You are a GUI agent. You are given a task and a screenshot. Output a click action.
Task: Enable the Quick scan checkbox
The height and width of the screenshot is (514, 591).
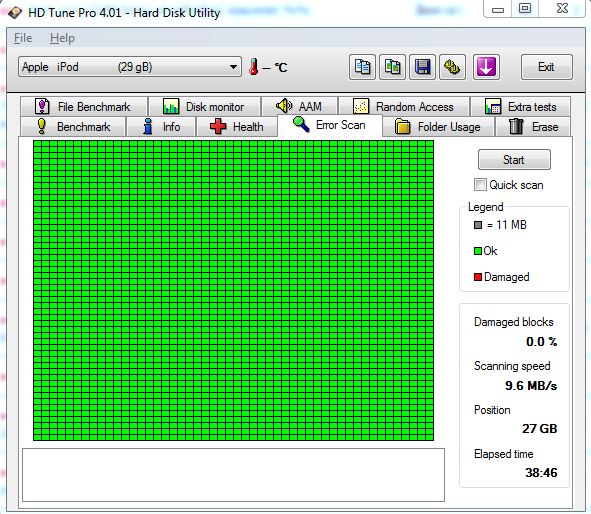pyautogui.click(x=480, y=185)
